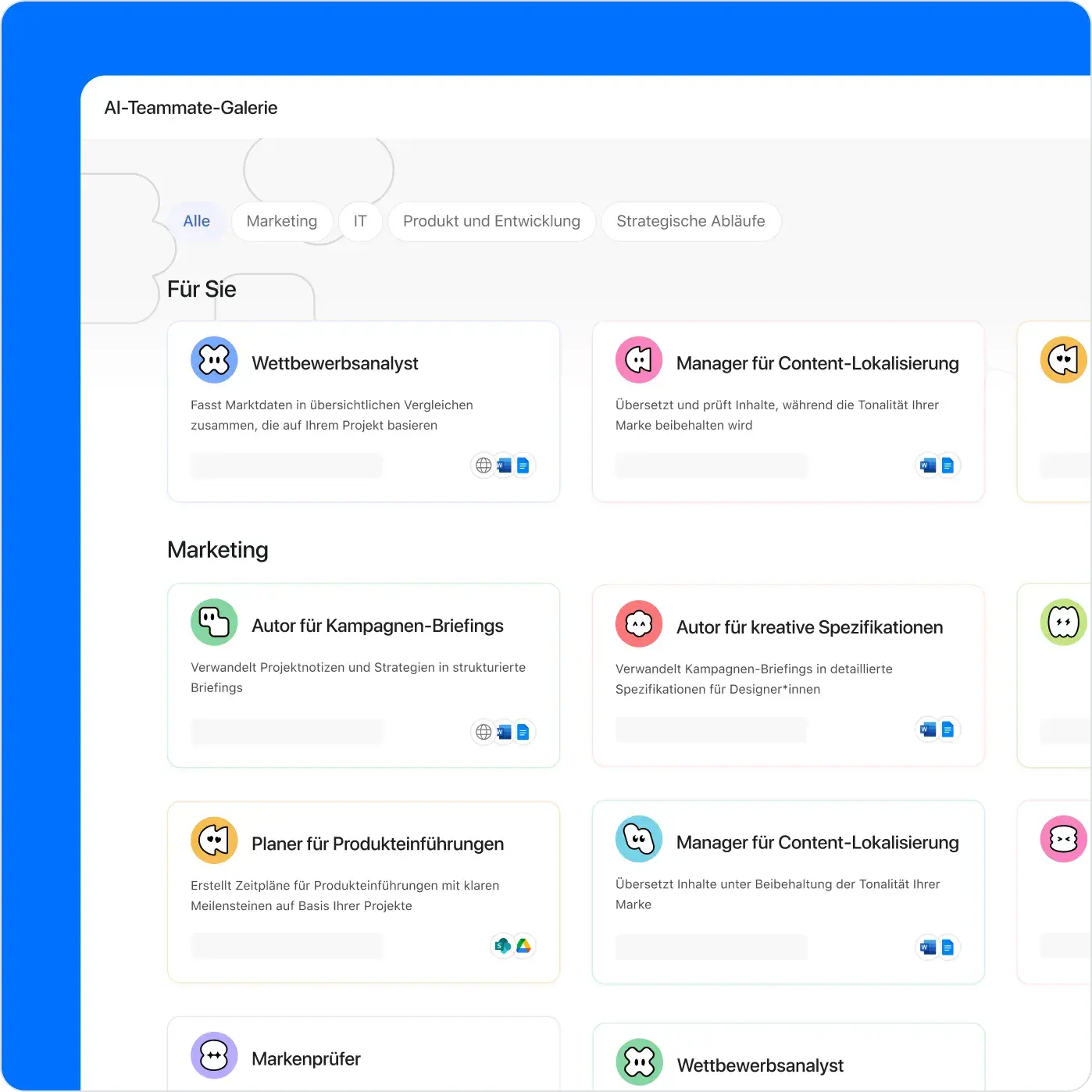Click pink Manager für Content-Lokalisierung avatar in Für Sie
Screen dimensions: 1092x1092
point(639,360)
